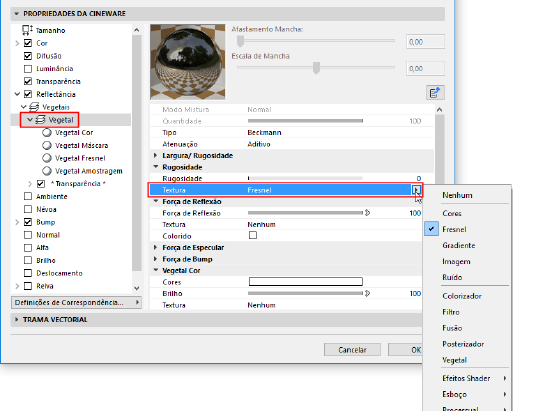Enable the Brilho channel checkbox
Image resolution: width=540 pixels, height=411 pixels.
coord(28,260)
